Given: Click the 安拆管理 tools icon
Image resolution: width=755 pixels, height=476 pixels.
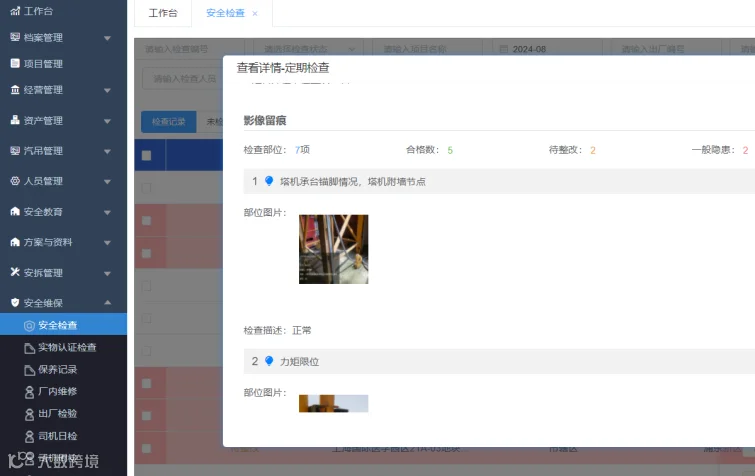Looking at the screenshot, I should pos(15,272).
